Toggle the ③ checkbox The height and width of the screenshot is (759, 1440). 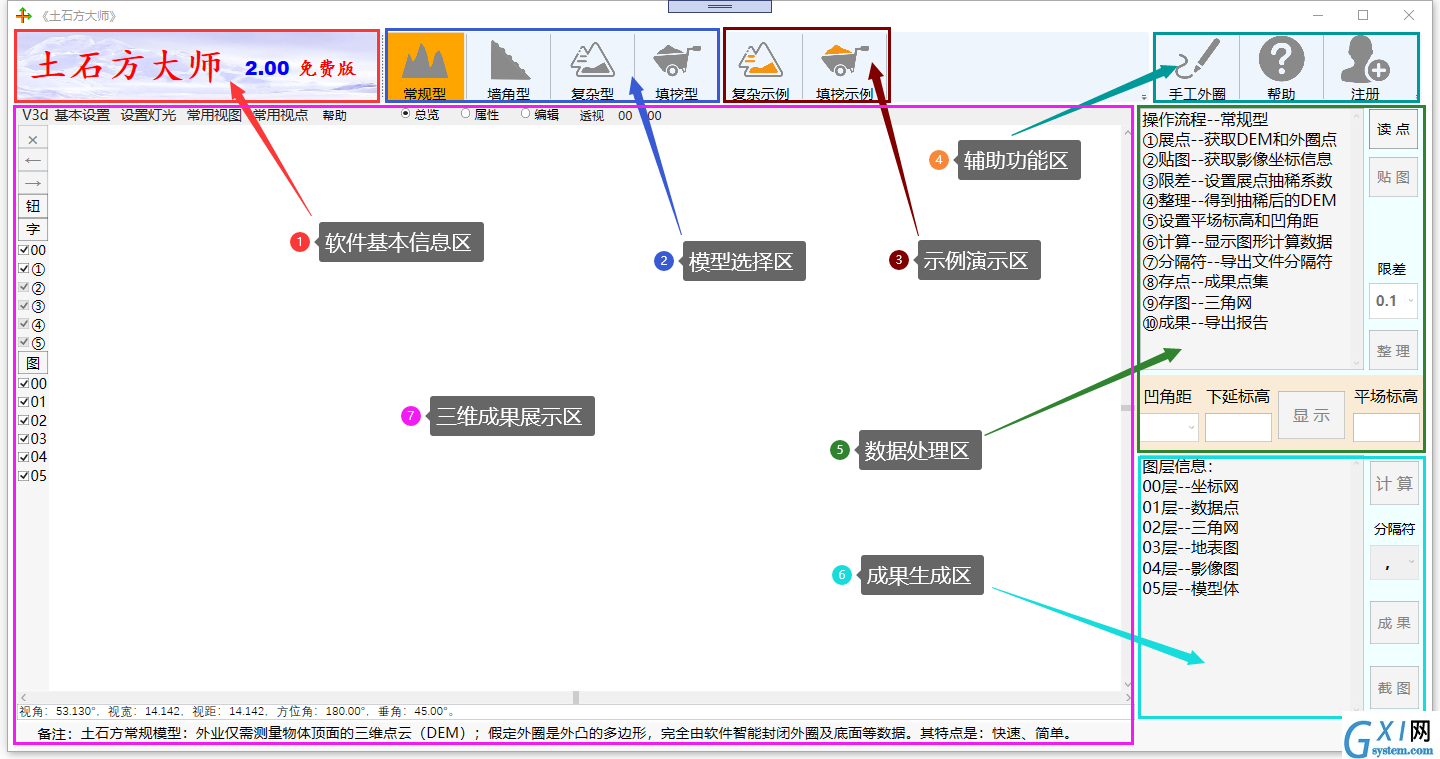tap(24, 306)
